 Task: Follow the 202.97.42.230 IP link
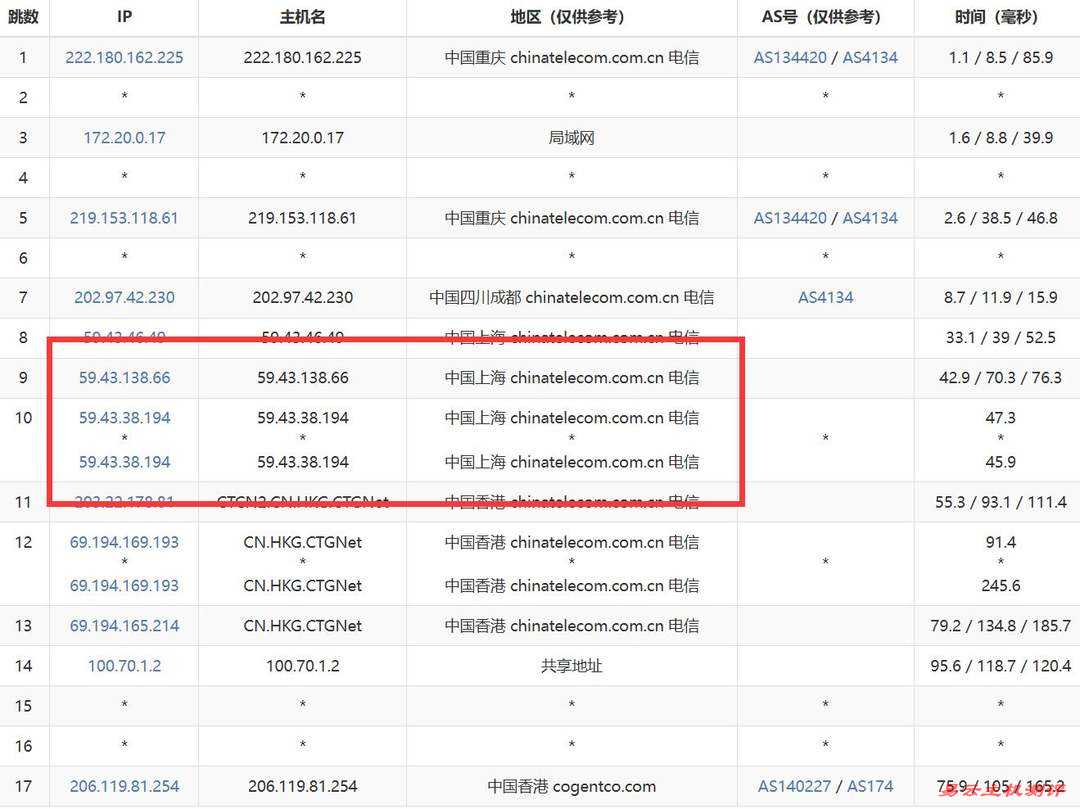pyautogui.click(x=124, y=298)
